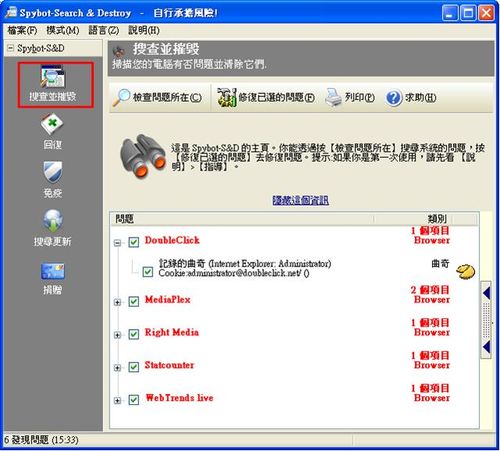Open the 模式(M) menu
The width and height of the screenshot is (500, 451).
63,31
